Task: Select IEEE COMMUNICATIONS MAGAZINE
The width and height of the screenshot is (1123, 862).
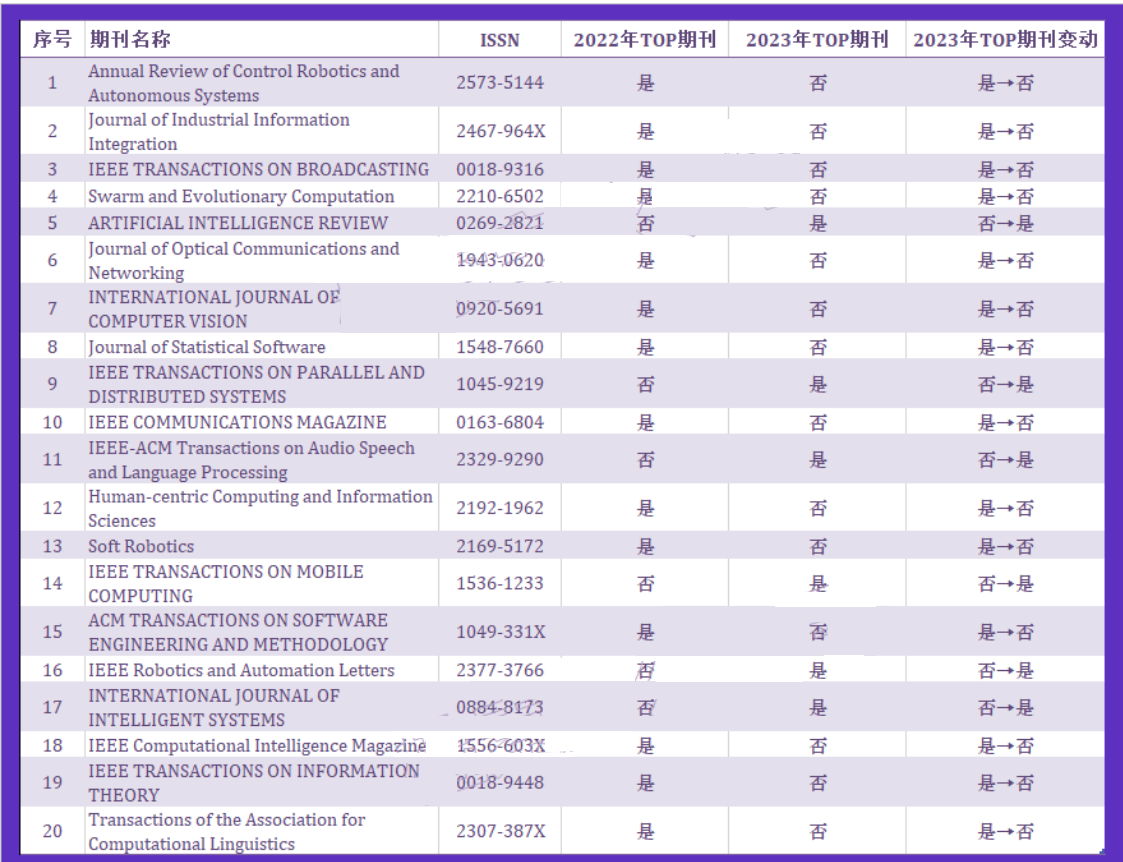Action: (237, 422)
